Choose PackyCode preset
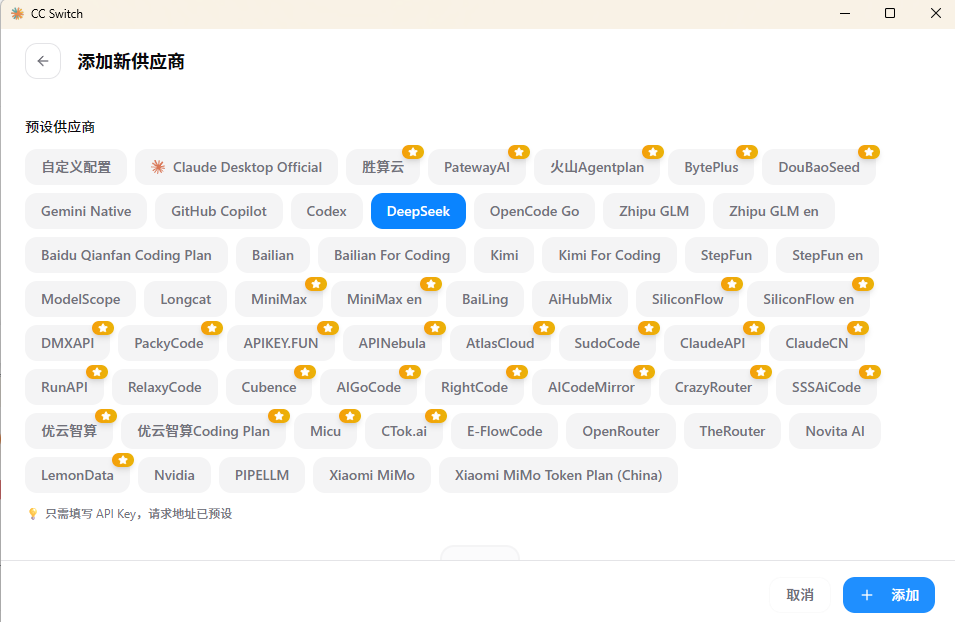This screenshot has height=622, width=955. [x=169, y=343]
